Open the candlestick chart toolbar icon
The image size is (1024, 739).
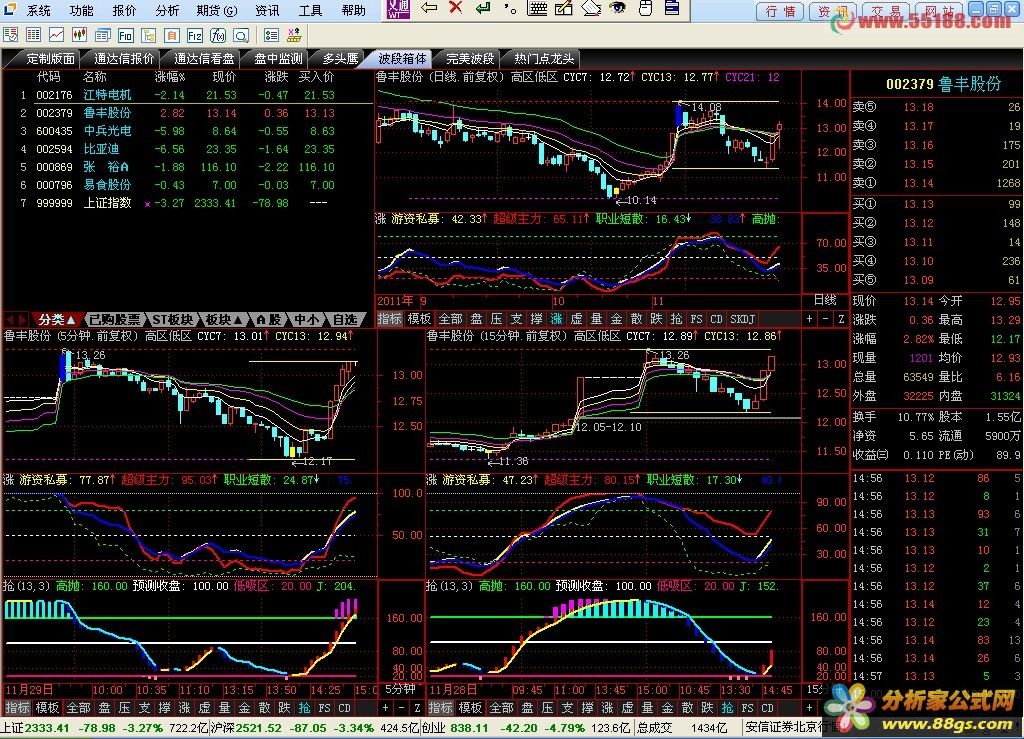(x=79, y=35)
